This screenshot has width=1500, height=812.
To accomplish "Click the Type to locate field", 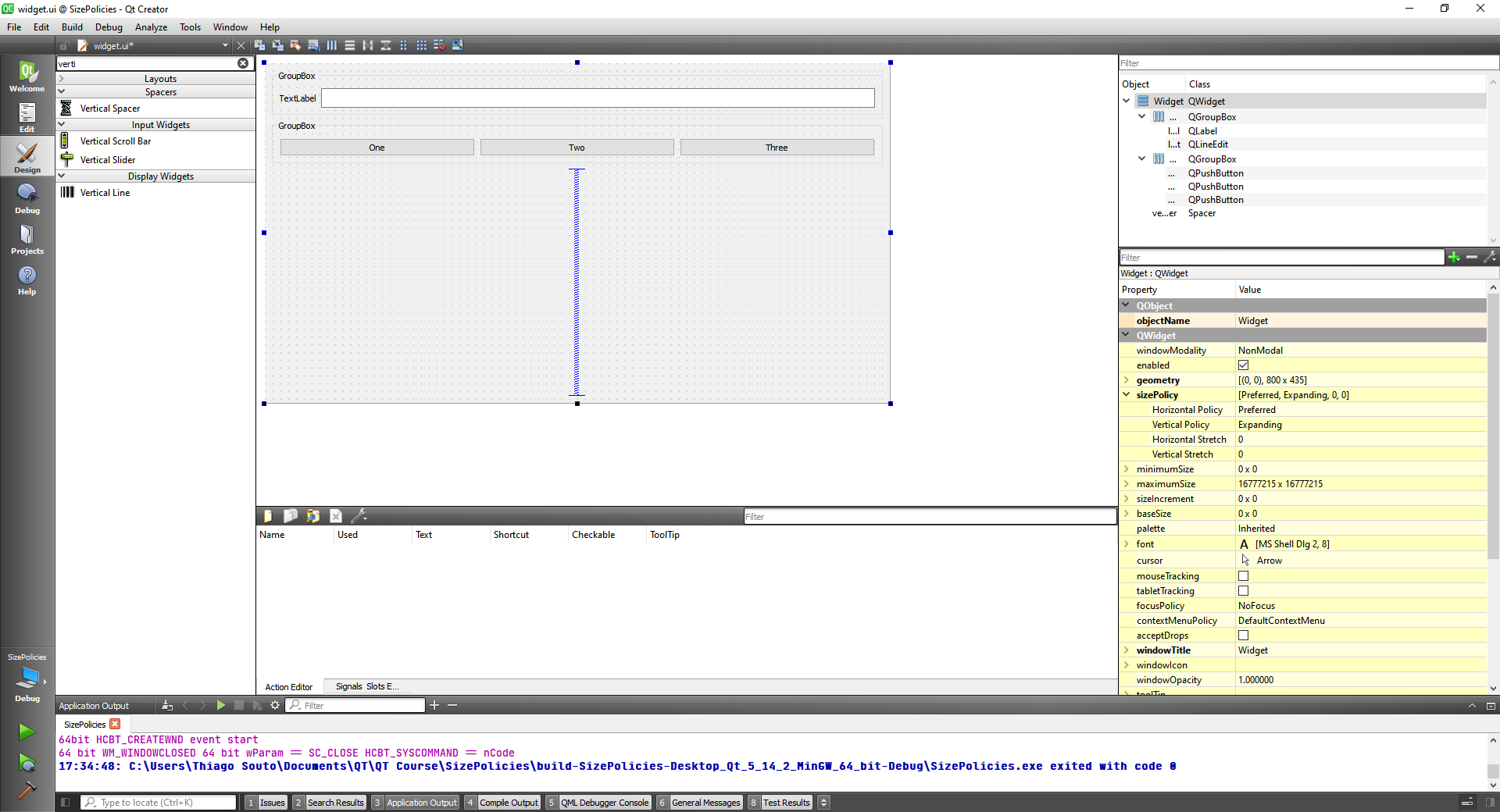I will pyautogui.click(x=159, y=802).
